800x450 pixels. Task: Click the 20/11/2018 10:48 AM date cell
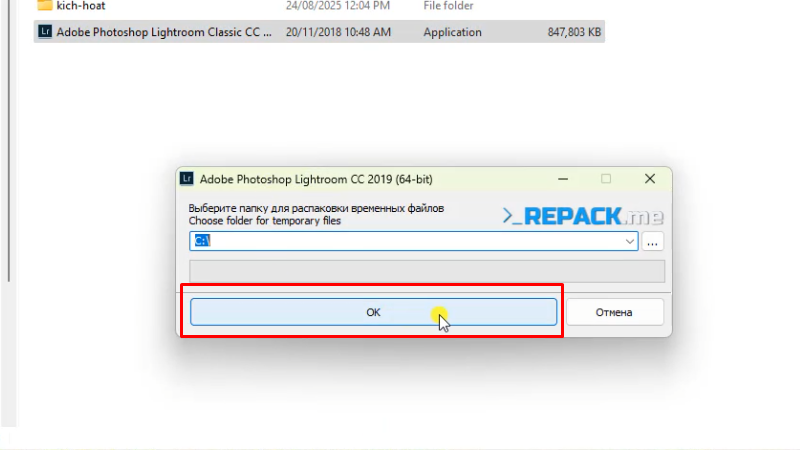(338, 32)
